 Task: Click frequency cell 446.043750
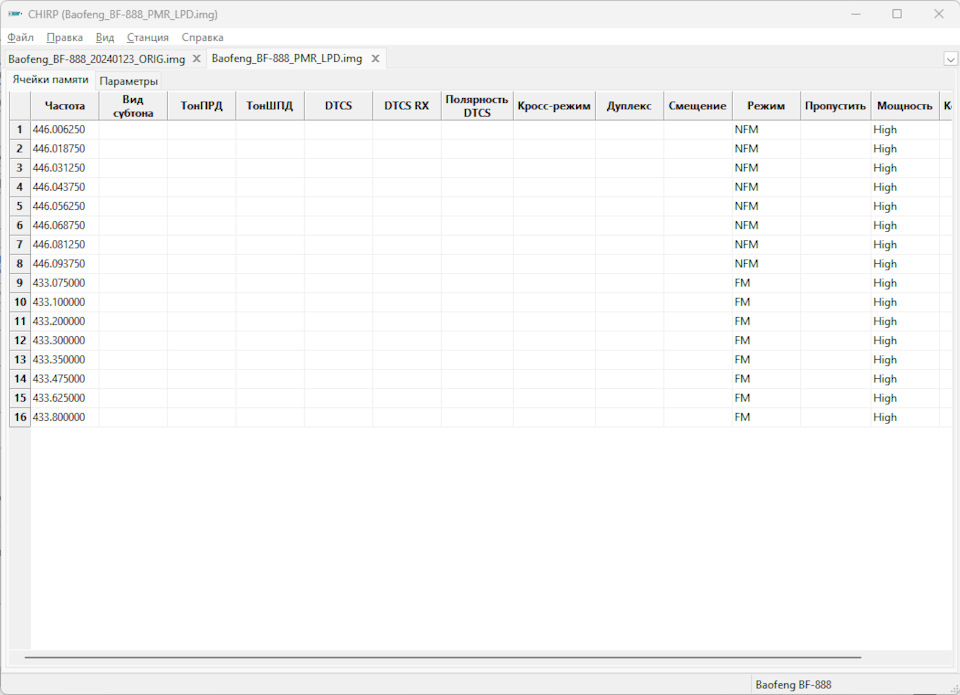(64, 187)
